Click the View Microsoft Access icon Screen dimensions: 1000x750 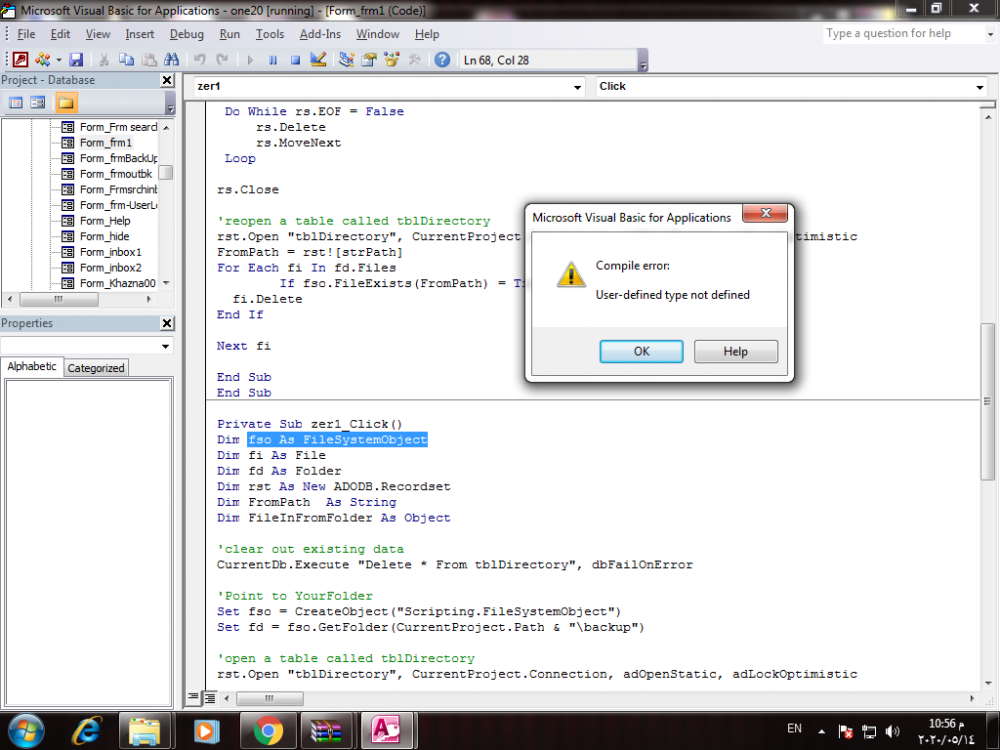20,59
